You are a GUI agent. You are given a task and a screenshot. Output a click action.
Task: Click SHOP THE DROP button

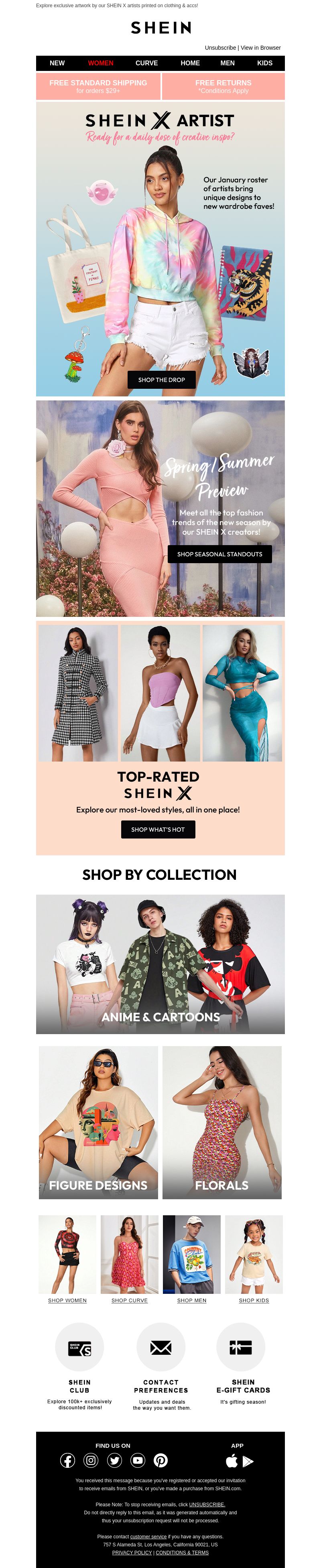pos(161,379)
